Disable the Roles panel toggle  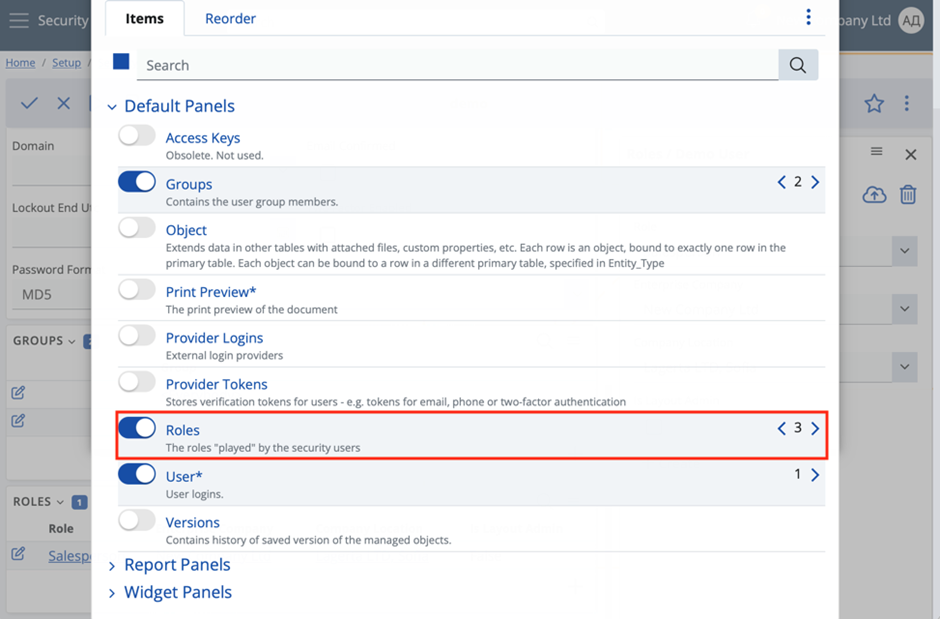pyautogui.click(x=137, y=428)
